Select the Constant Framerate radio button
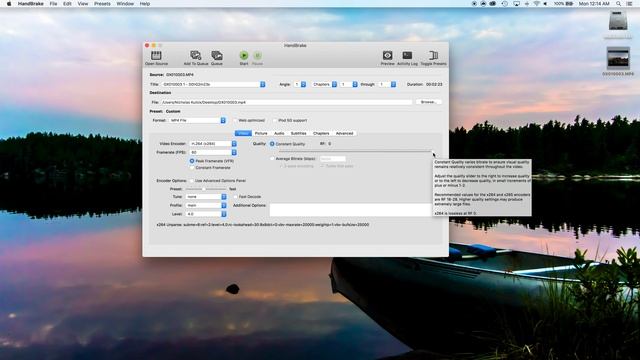 (x=192, y=168)
